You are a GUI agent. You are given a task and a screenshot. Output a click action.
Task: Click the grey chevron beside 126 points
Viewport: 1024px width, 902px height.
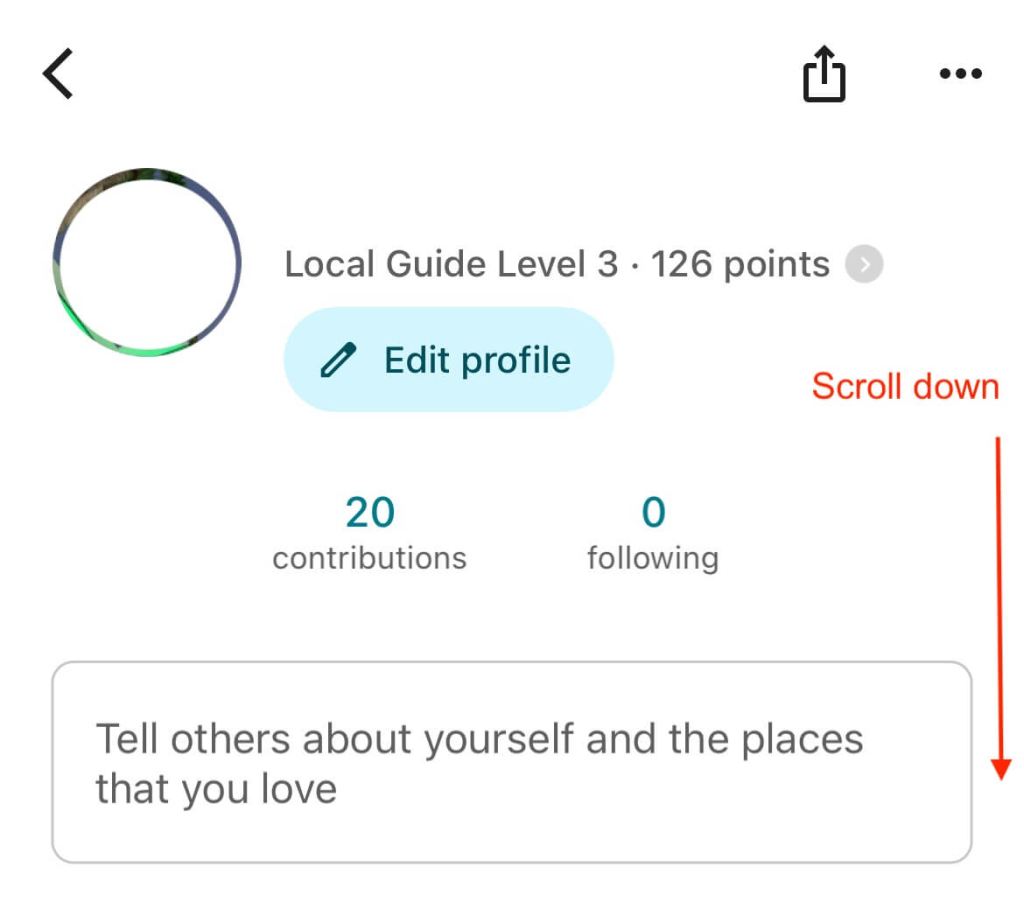point(864,265)
